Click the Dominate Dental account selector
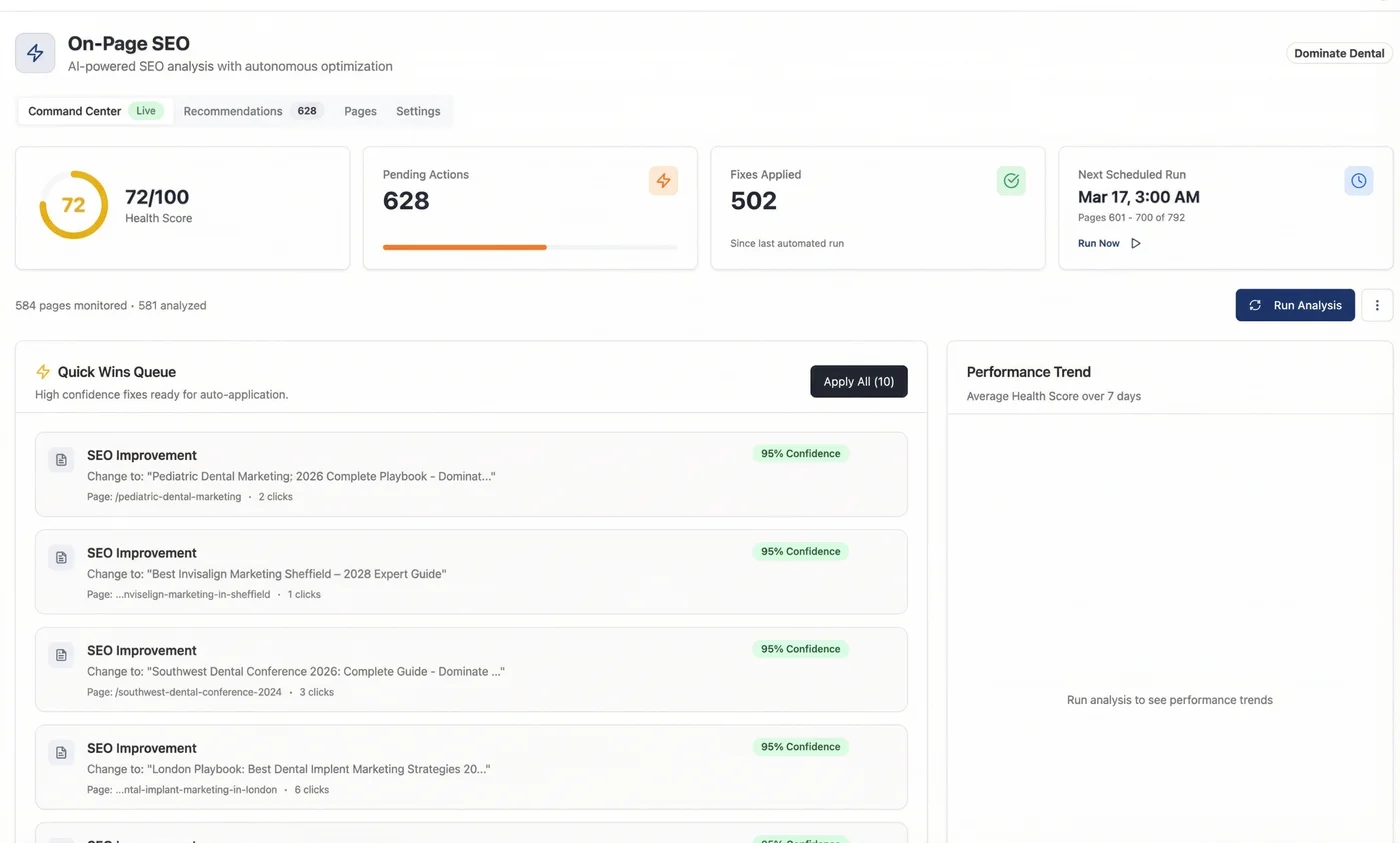Image resolution: width=1400 pixels, height=843 pixels. pyautogui.click(x=1338, y=53)
